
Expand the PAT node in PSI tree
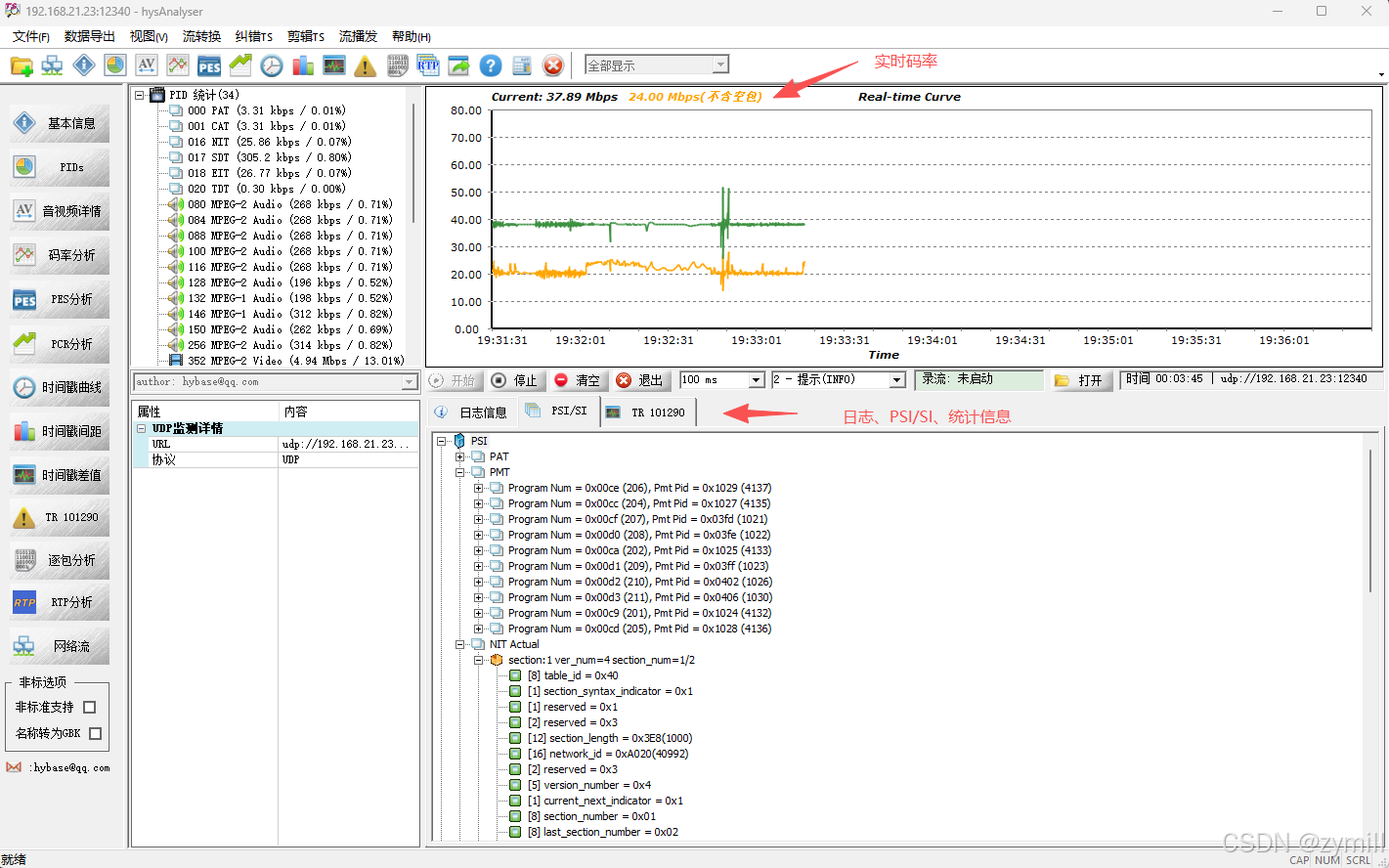pos(460,456)
